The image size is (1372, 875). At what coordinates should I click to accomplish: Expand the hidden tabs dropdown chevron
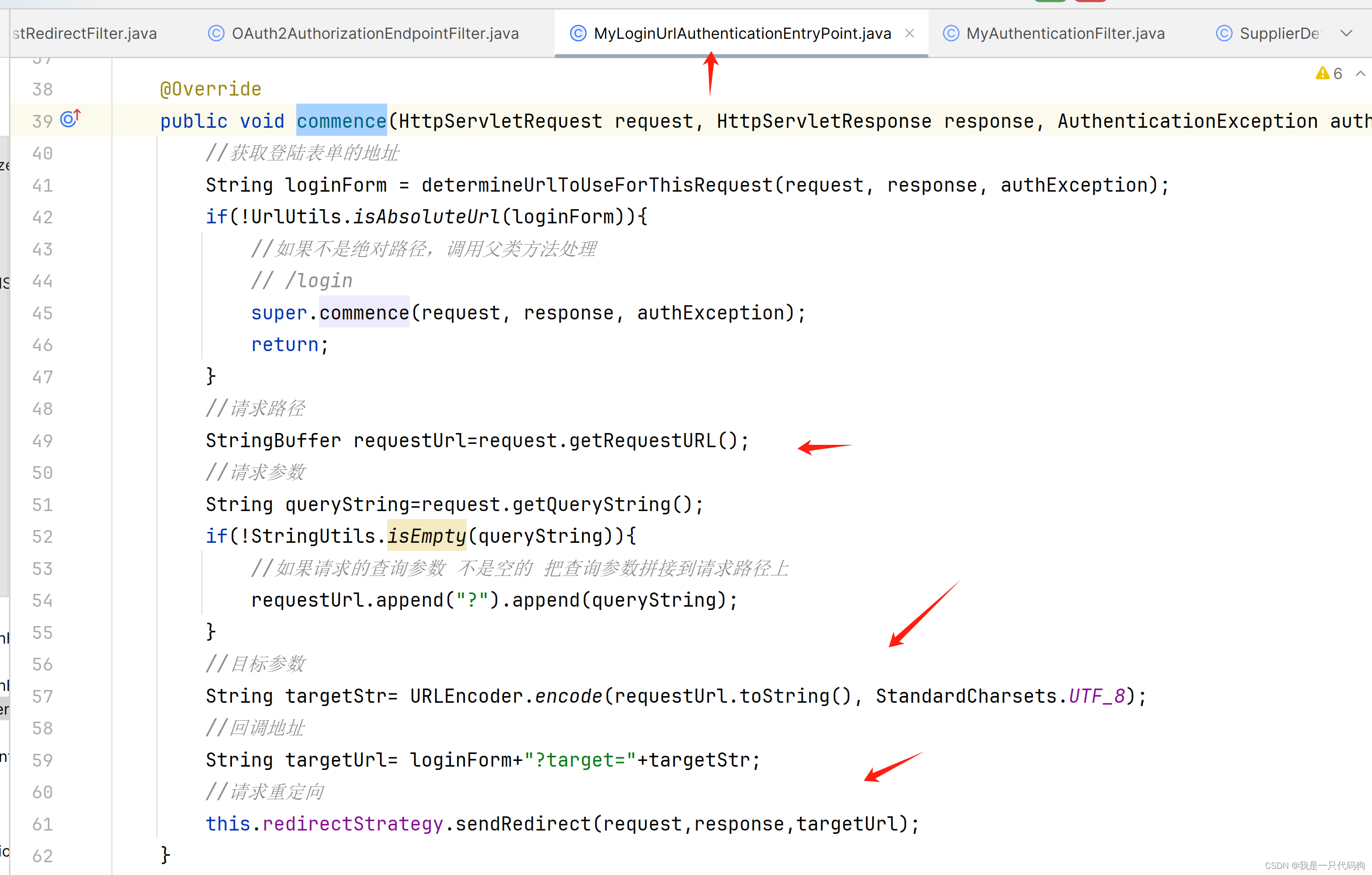coord(1346,34)
